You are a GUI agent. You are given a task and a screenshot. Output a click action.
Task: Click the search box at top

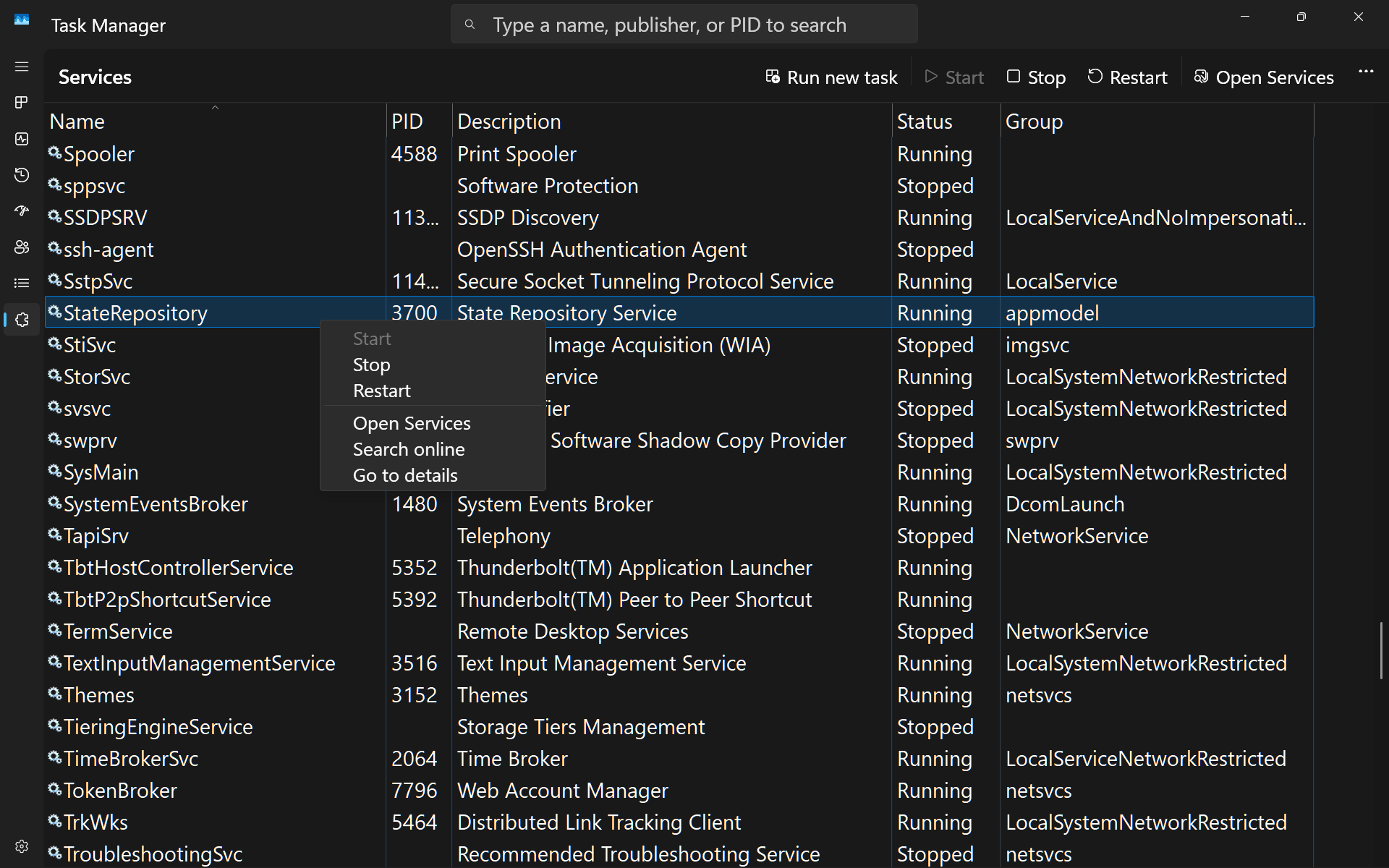(684, 25)
